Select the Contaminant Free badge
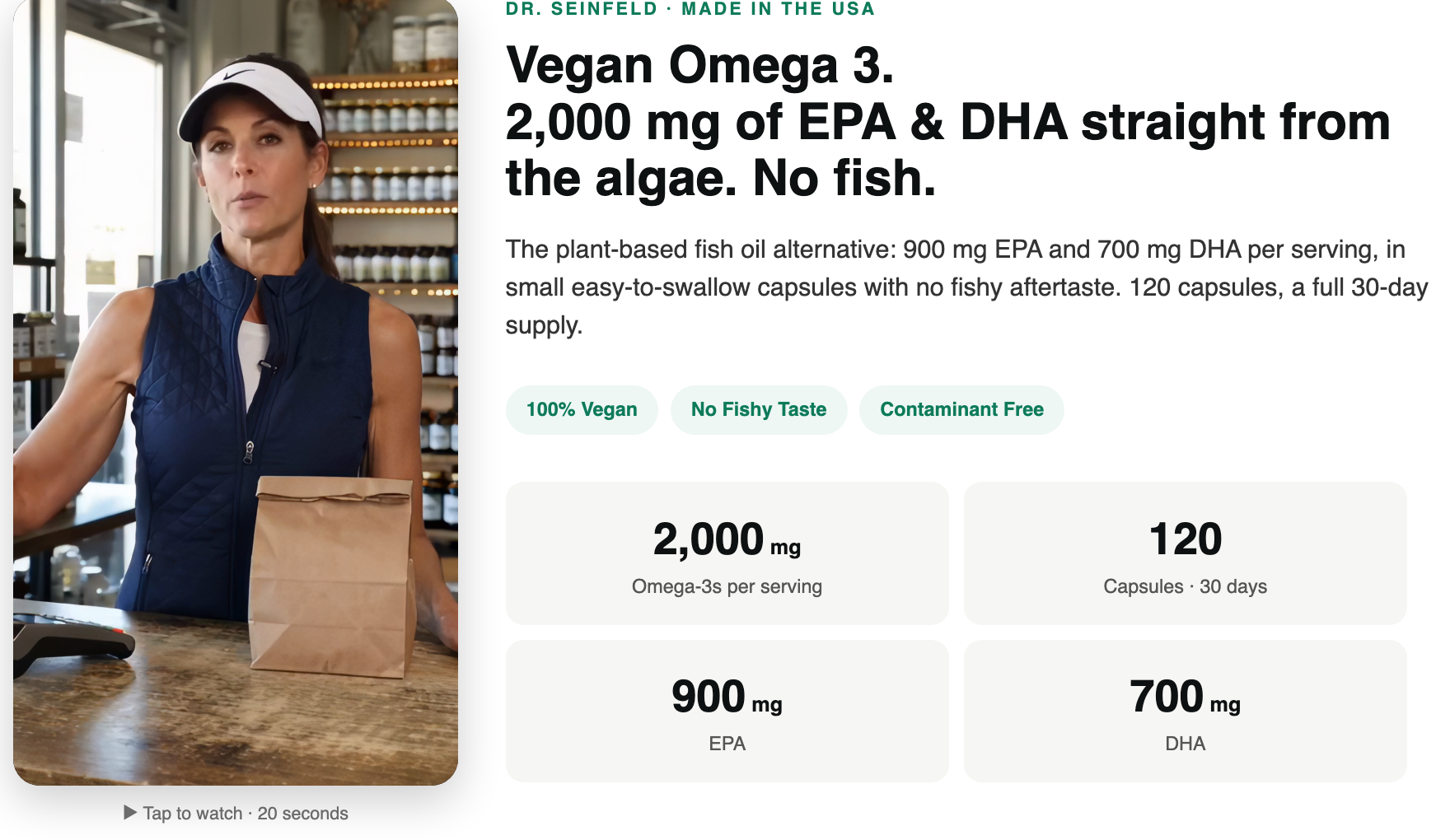1450x840 pixels. (961, 409)
